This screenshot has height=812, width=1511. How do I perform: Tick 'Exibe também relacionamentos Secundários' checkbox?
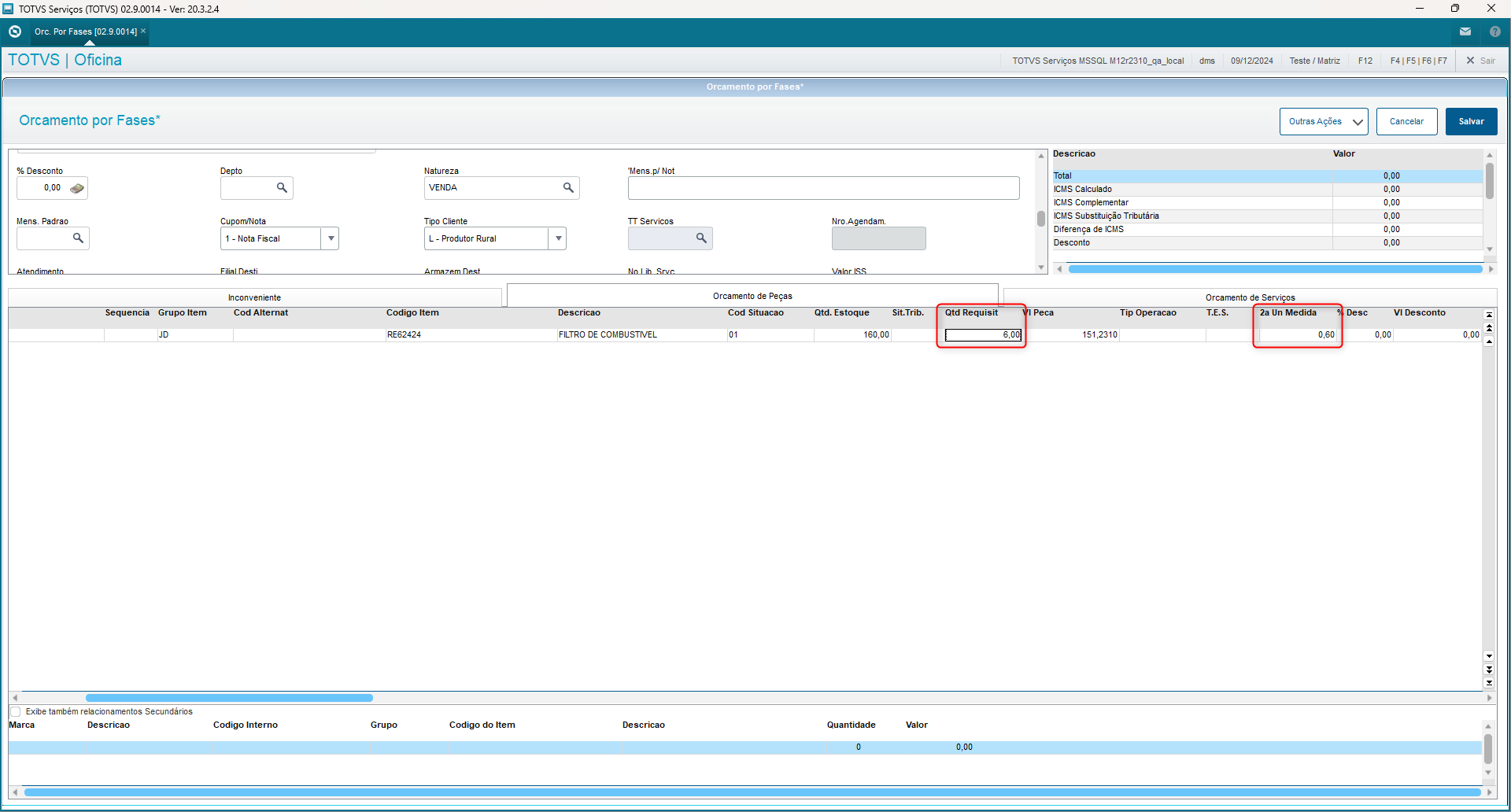tap(15, 711)
